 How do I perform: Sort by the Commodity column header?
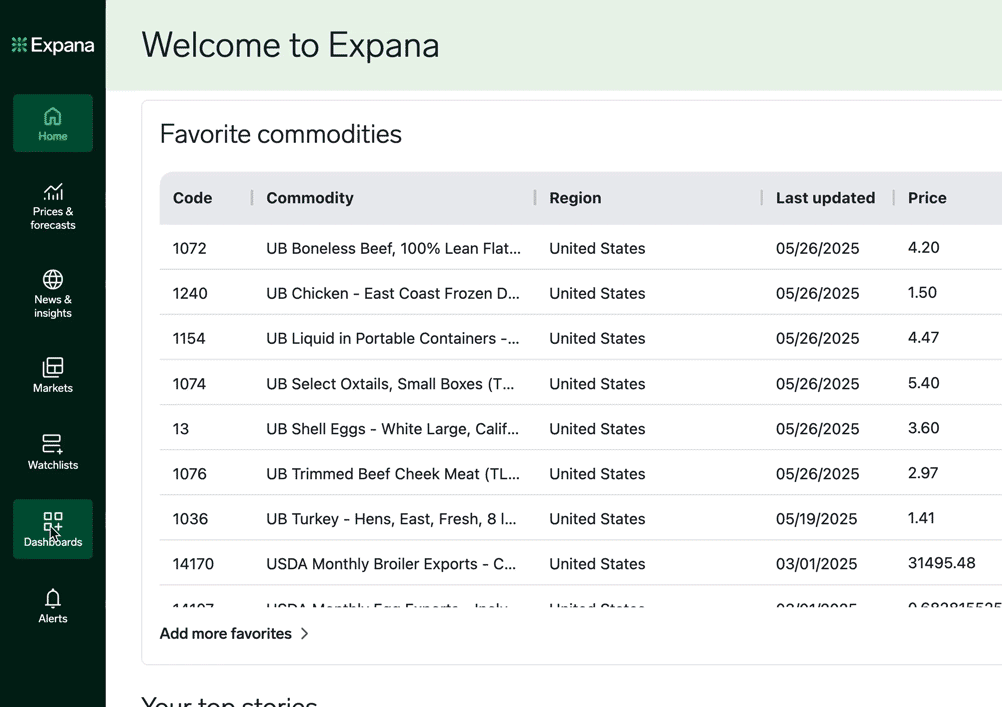(310, 198)
